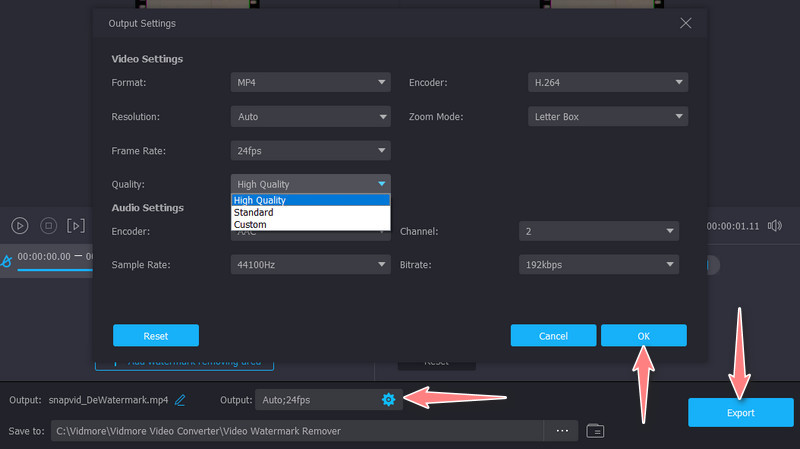Choose Custom in the Quality list
Screen dimensions: 800x449
click(250, 224)
